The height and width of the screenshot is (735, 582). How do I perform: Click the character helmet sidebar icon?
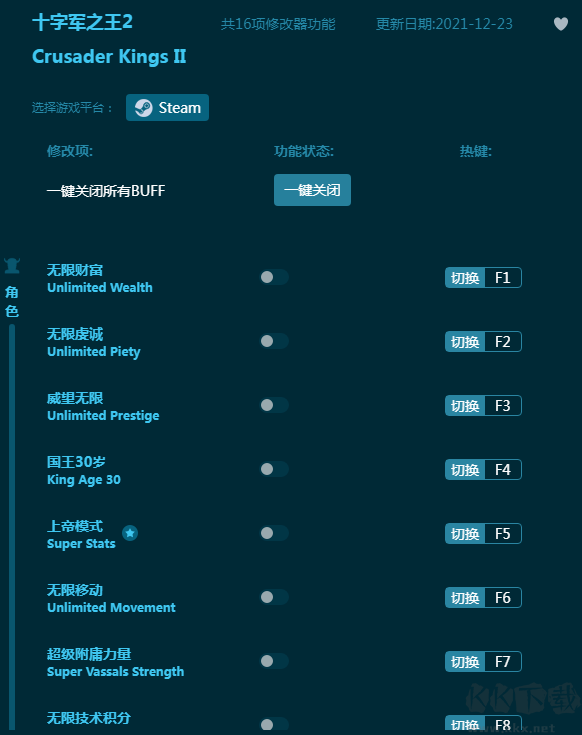(12, 266)
